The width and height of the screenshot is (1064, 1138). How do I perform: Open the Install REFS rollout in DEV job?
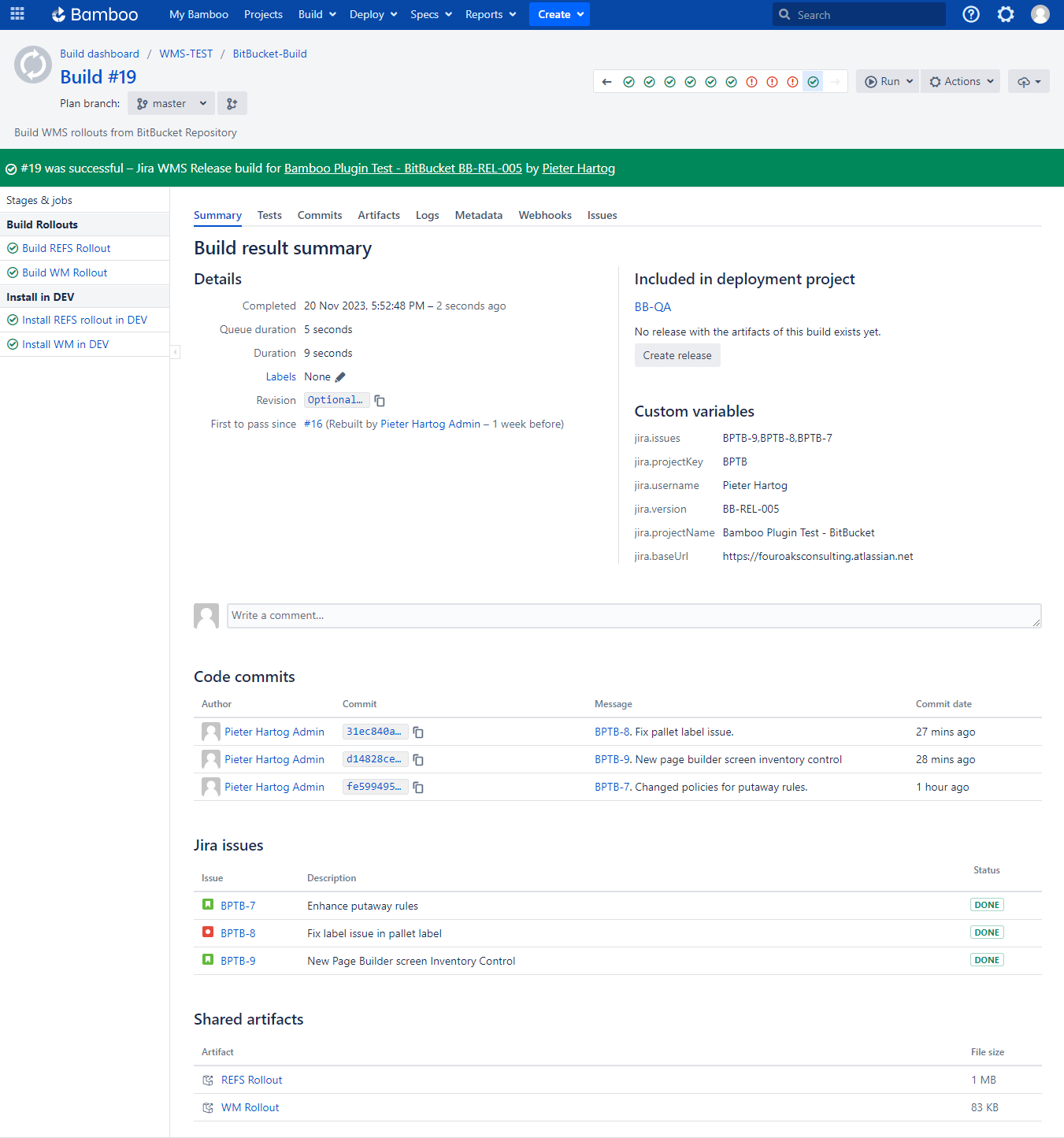84,320
